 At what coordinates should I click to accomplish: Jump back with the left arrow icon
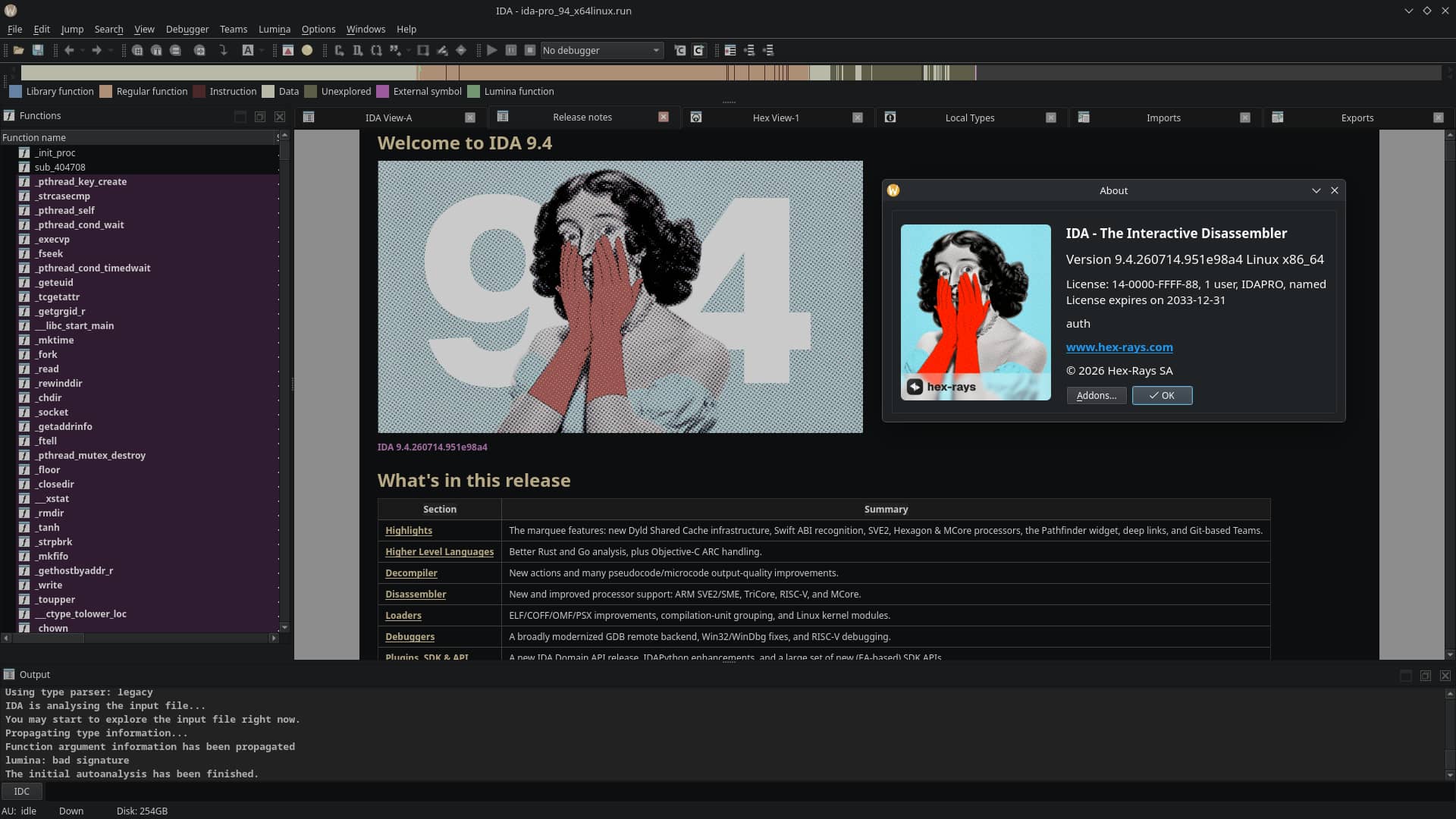click(x=69, y=50)
